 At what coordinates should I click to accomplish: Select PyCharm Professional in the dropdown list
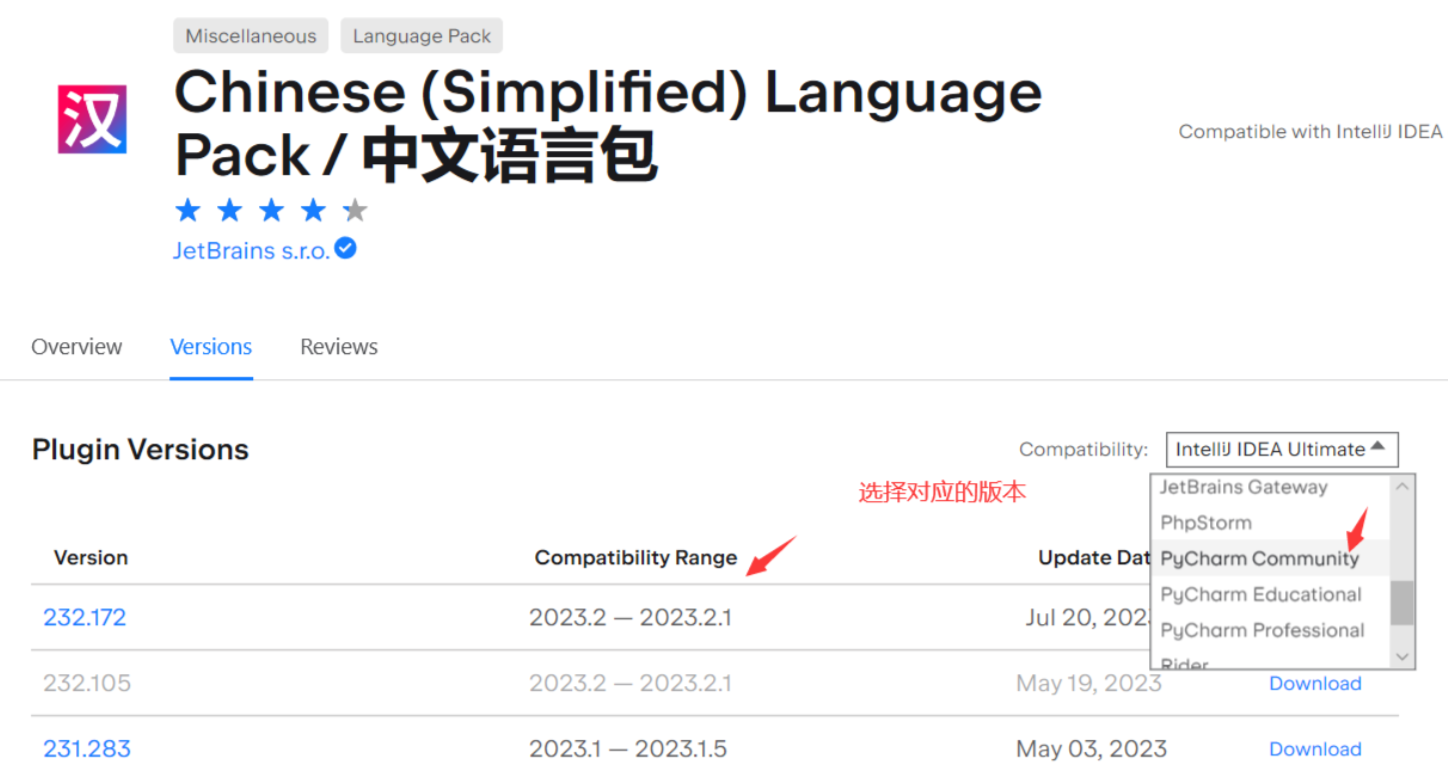pyautogui.click(x=1271, y=630)
